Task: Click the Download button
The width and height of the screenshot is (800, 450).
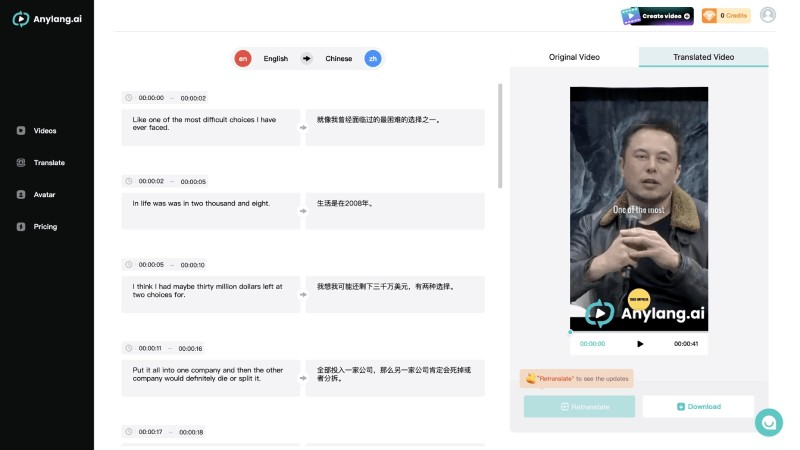Action: click(698, 407)
